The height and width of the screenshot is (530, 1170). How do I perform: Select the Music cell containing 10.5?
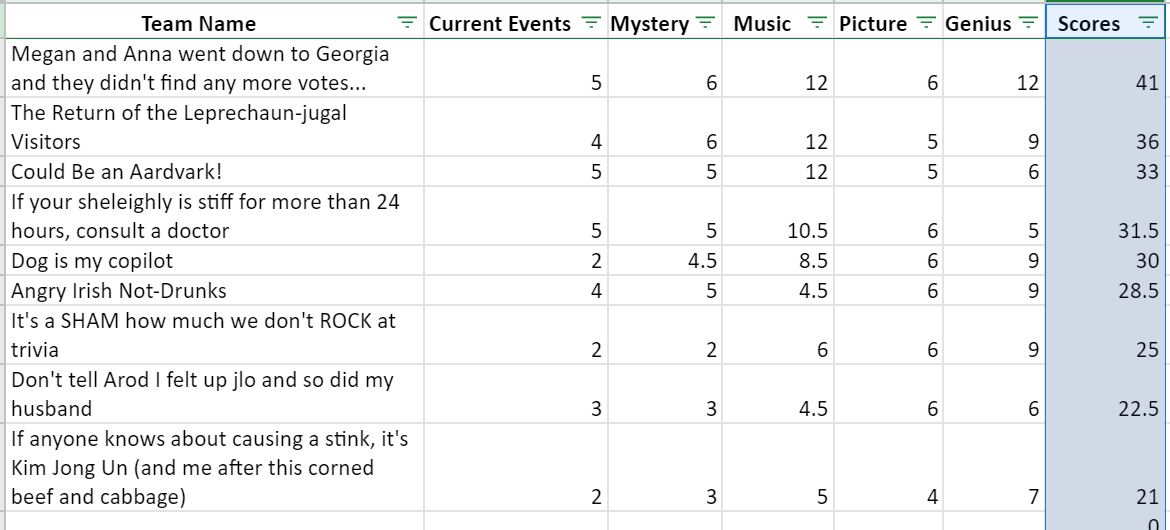click(777, 216)
